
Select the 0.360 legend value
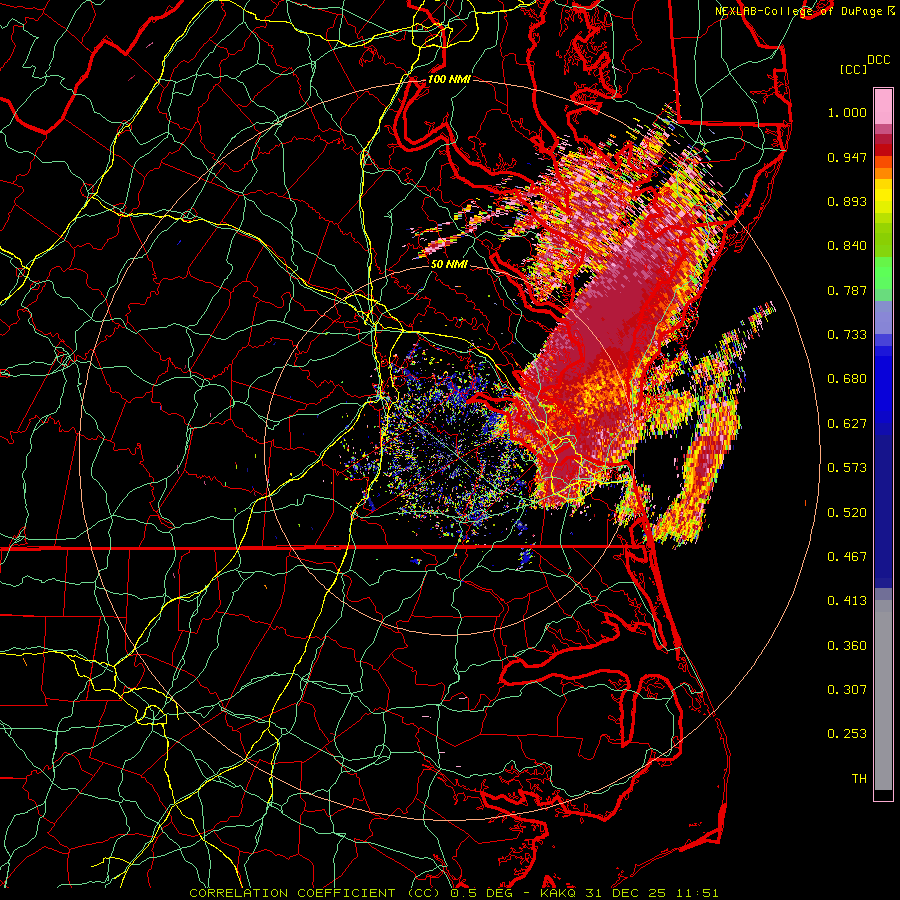847,646
